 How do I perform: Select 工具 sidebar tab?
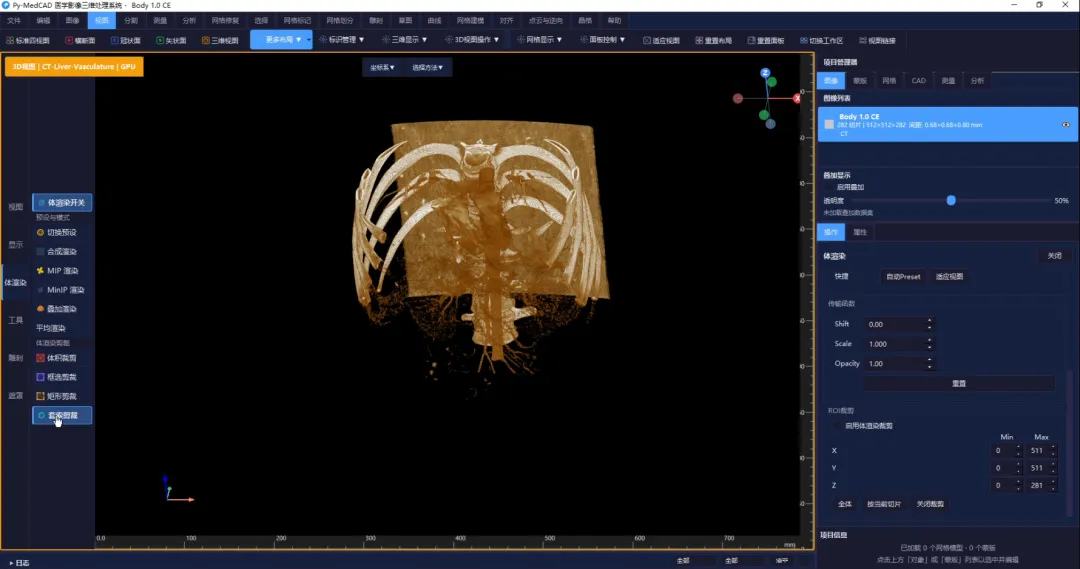[x=15, y=320]
